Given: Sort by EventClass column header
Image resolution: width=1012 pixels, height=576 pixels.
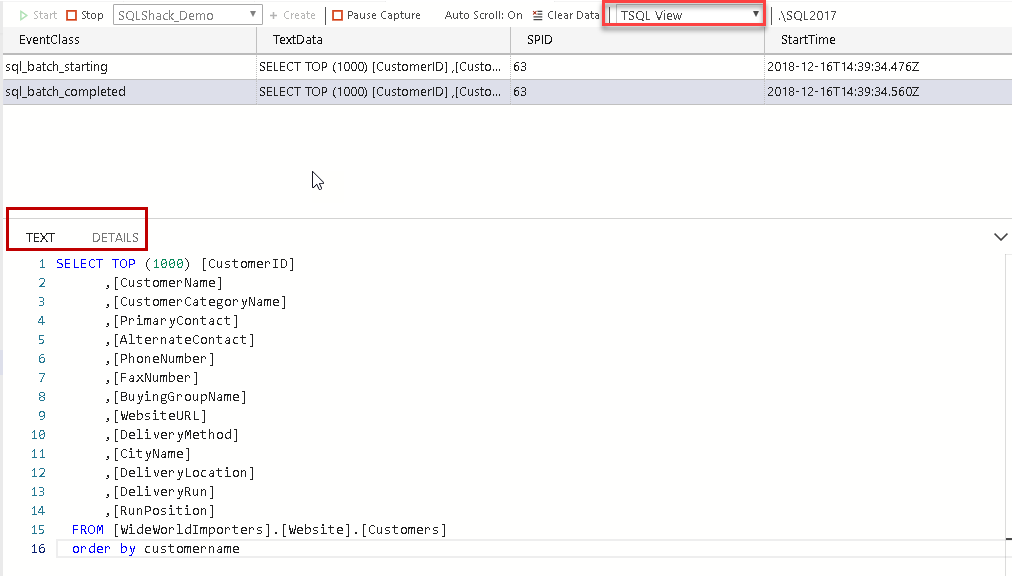Looking at the screenshot, I should 49,39.
